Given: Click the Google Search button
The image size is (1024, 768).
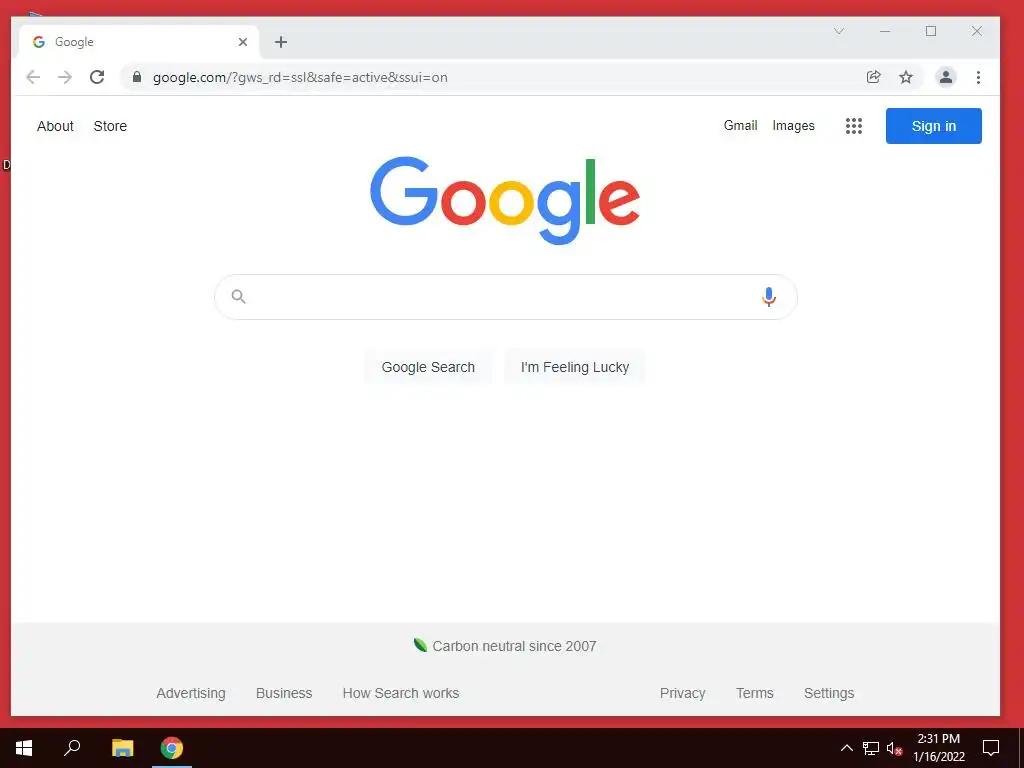Looking at the screenshot, I should point(428,367).
